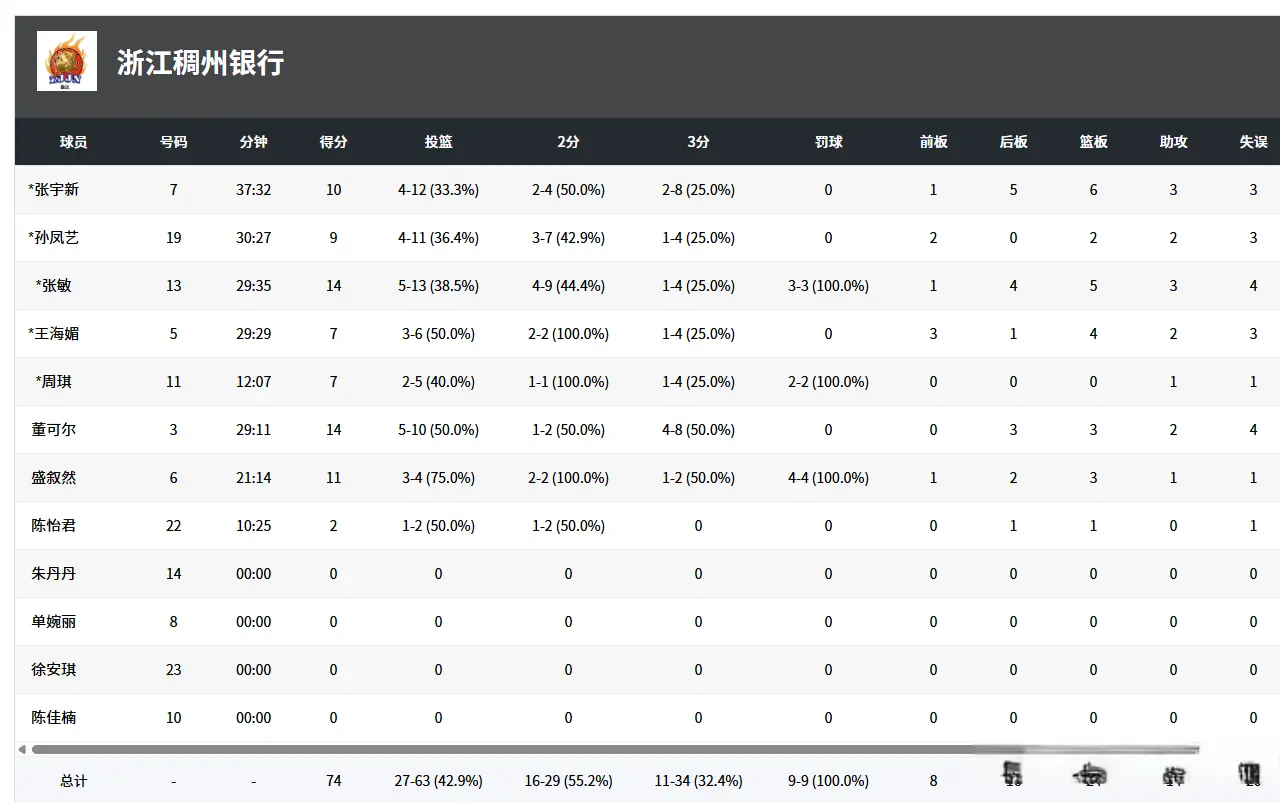Click the 浙江稠州银行 team name heading
1280x803 pixels.
(200, 63)
